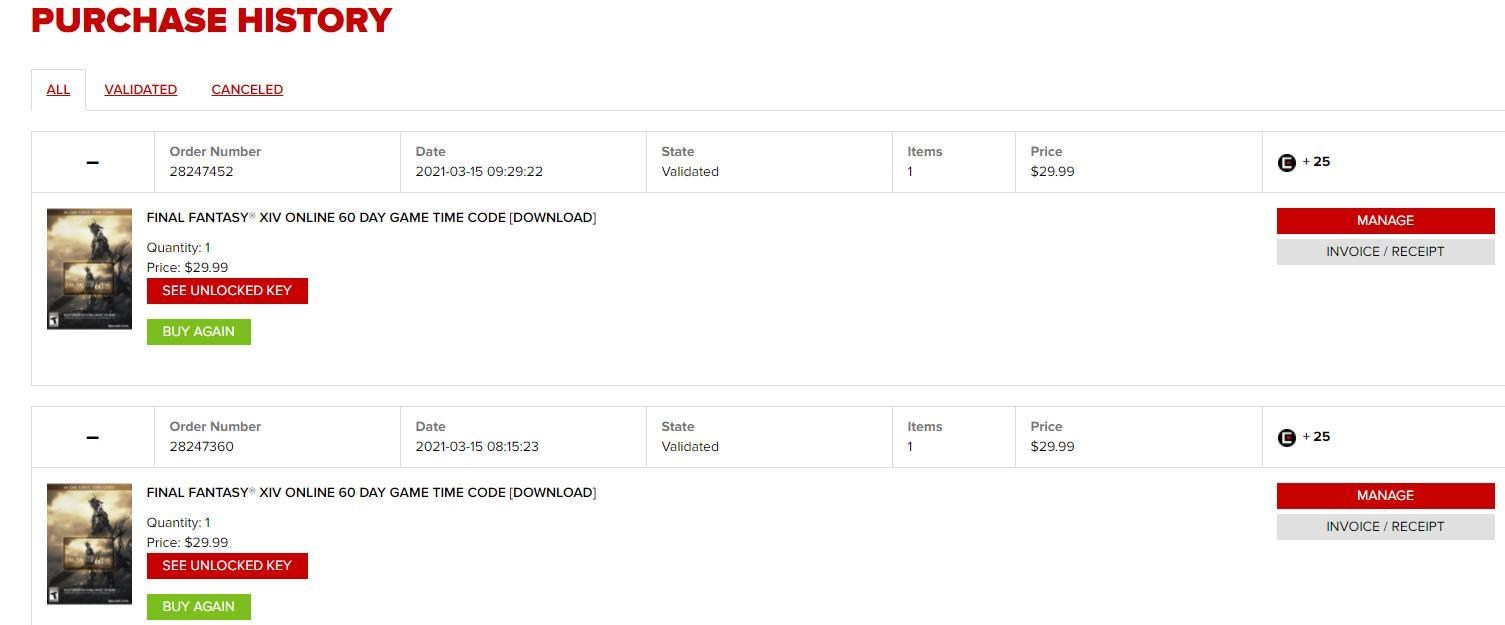
Task: Switch to the Validated tab
Action: click(x=140, y=90)
